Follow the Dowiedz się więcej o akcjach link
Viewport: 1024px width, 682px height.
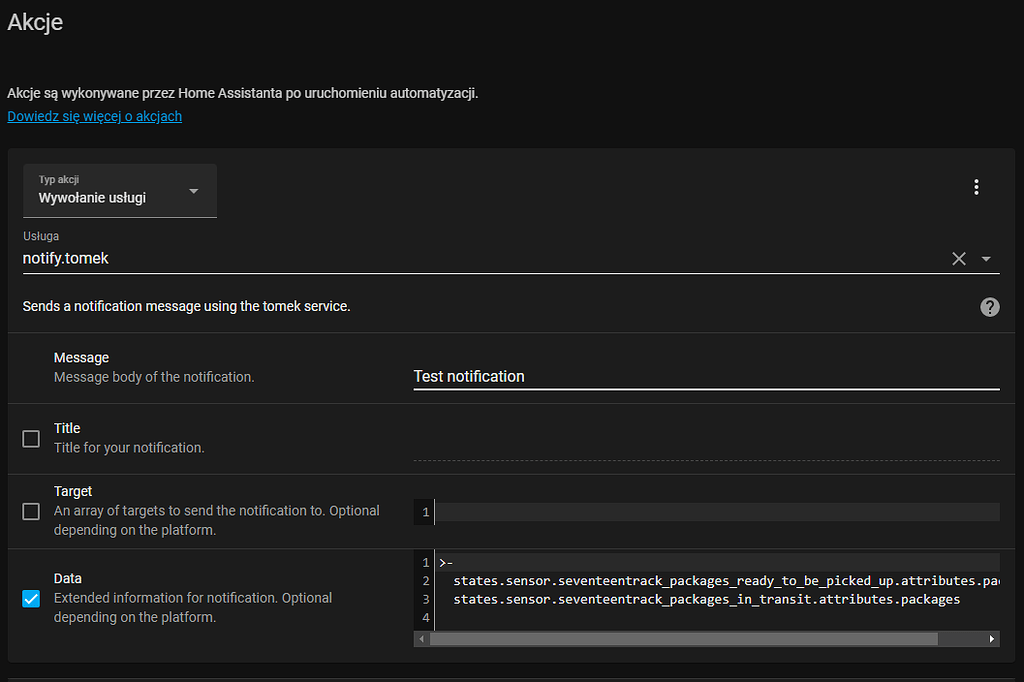[x=95, y=116]
